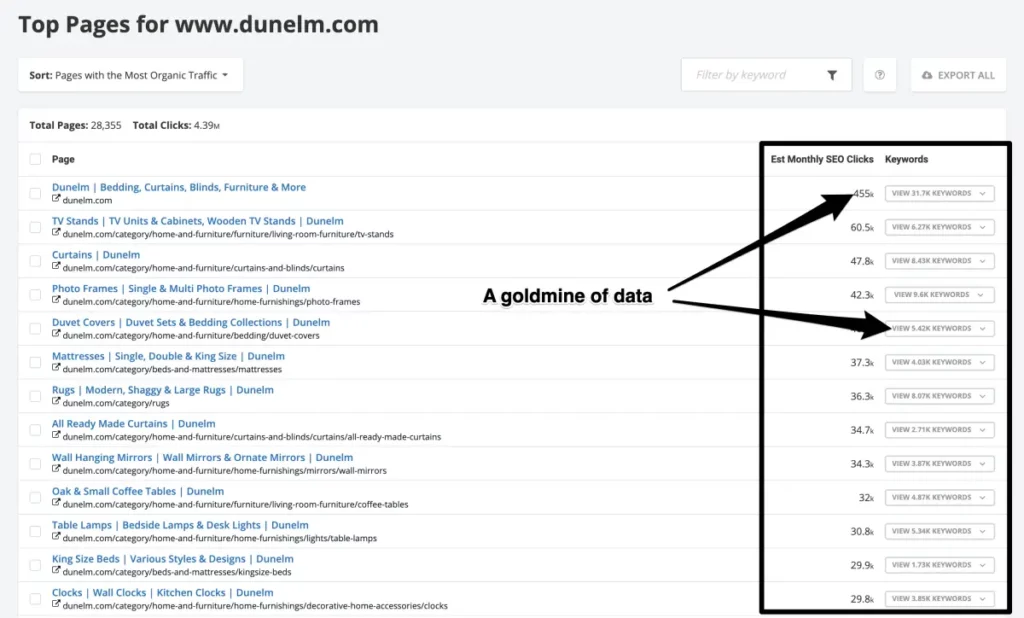Viewport: 1024px width, 618px height.
Task: Open View 4.87K Keywords dropdown
Action: [939, 498]
